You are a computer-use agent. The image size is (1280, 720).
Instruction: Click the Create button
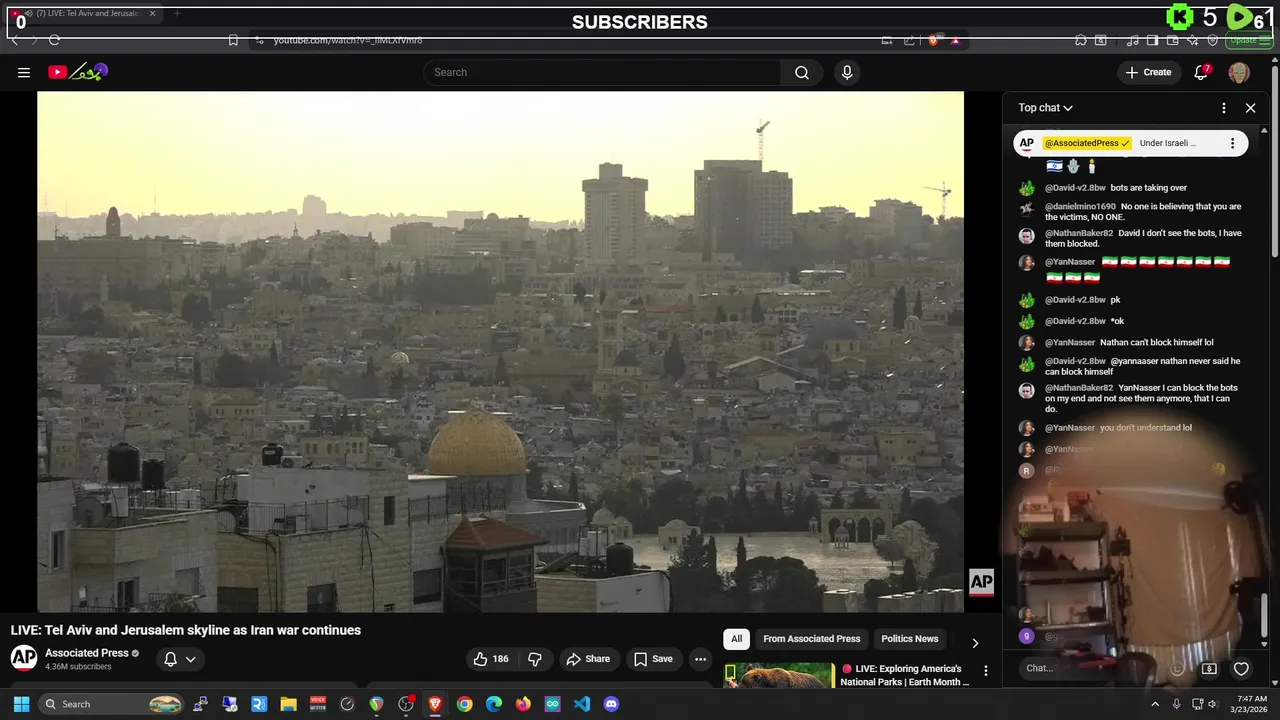tap(1148, 72)
